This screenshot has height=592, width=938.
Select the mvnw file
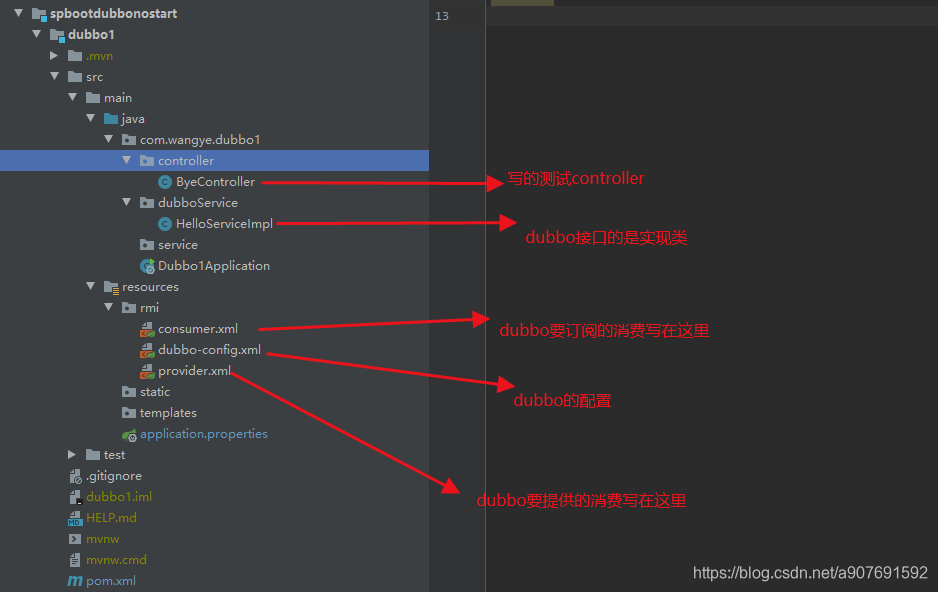click(102, 539)
